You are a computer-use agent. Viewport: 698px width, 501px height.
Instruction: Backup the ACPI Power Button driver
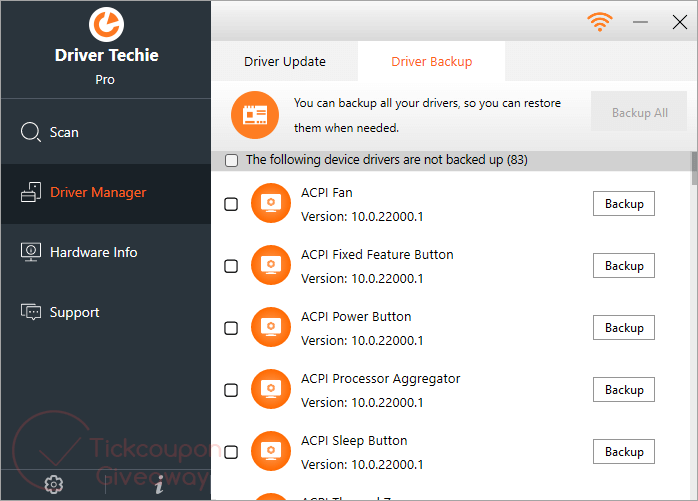point(624,327)
